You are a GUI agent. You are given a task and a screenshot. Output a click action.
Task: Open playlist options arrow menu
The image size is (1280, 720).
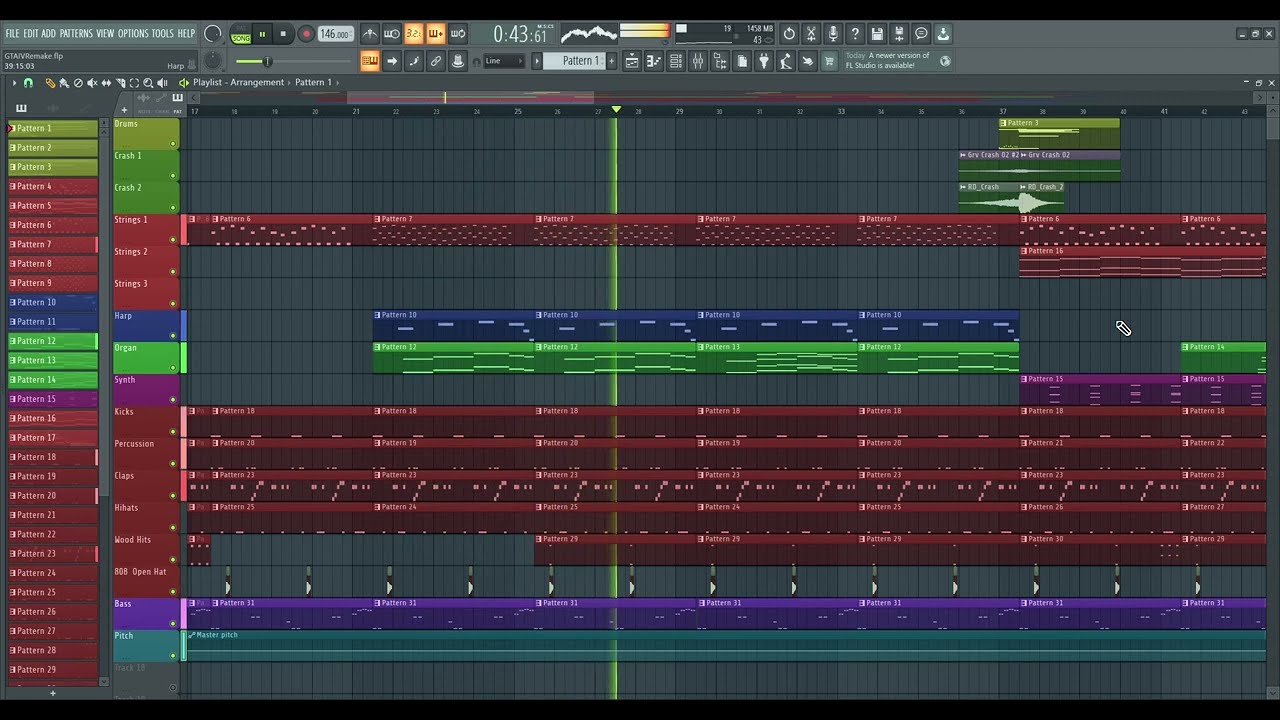pyautogui.click(x=14, y=83)
